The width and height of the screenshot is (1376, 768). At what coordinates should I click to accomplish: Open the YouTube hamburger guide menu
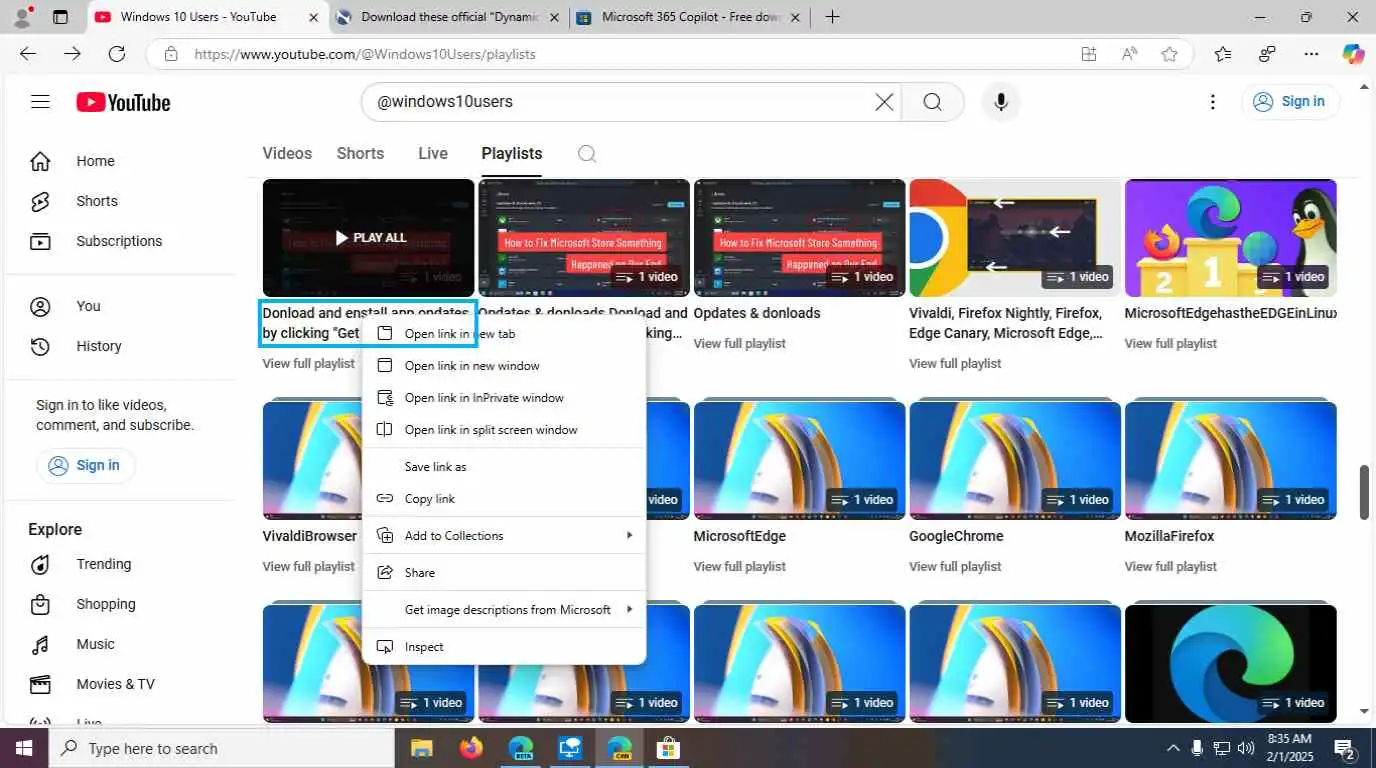click(x=40, y=101)
